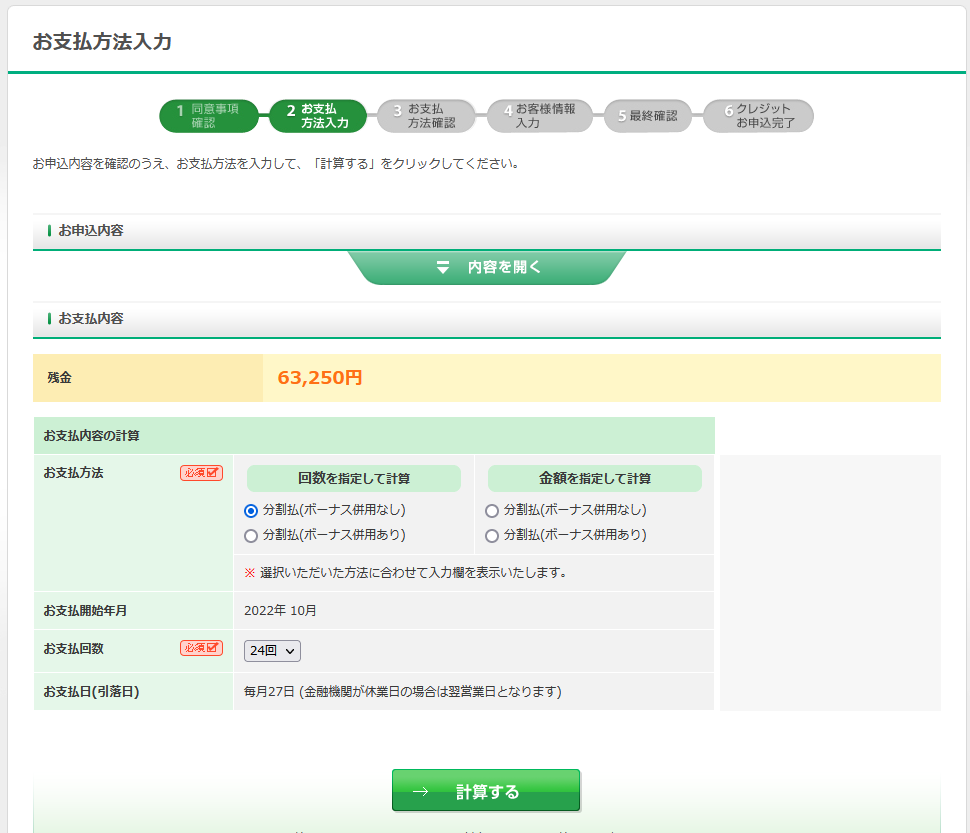Open the お支払回数 24回 dropdown
This screenshot has height=833, width=970.
click(272, 651)
